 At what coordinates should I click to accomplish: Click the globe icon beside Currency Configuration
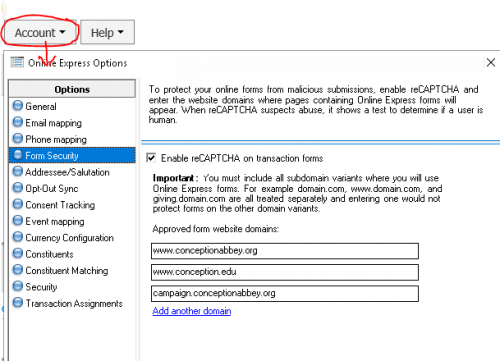[18, 237]
